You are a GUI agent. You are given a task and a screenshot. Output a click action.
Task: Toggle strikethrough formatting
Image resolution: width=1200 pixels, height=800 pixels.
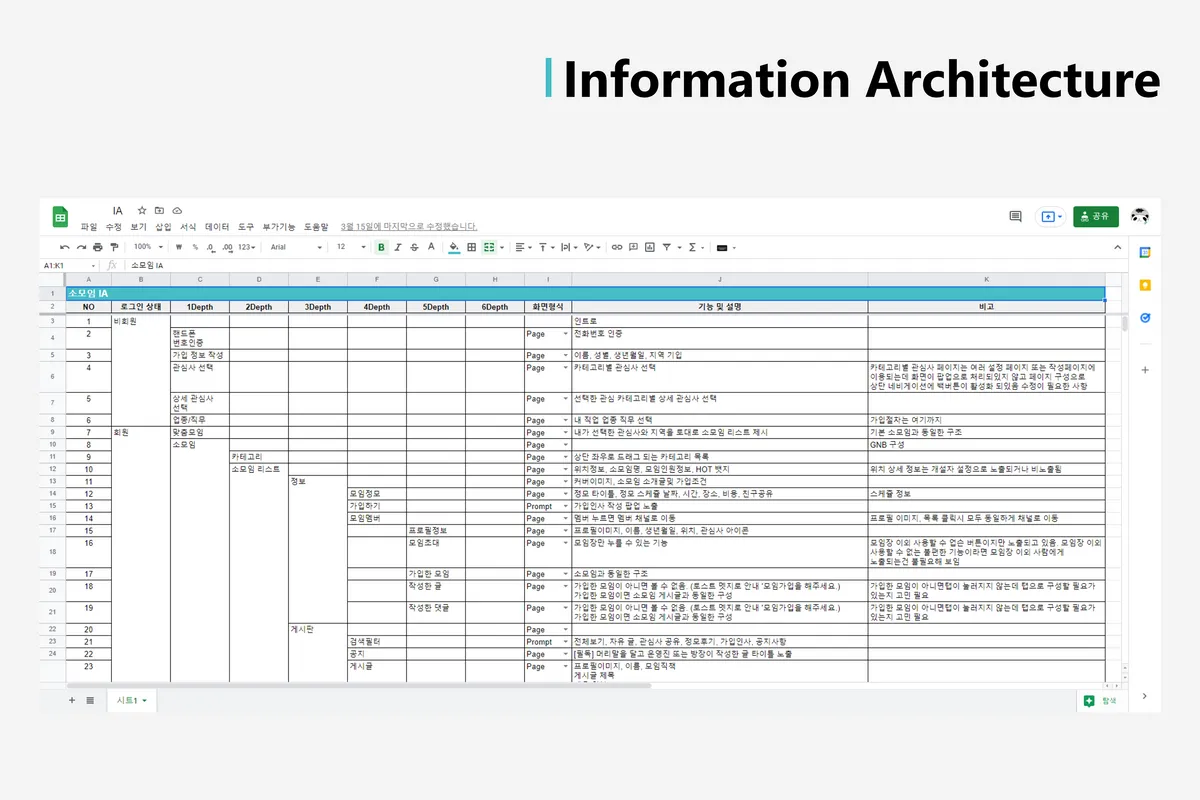414,247
